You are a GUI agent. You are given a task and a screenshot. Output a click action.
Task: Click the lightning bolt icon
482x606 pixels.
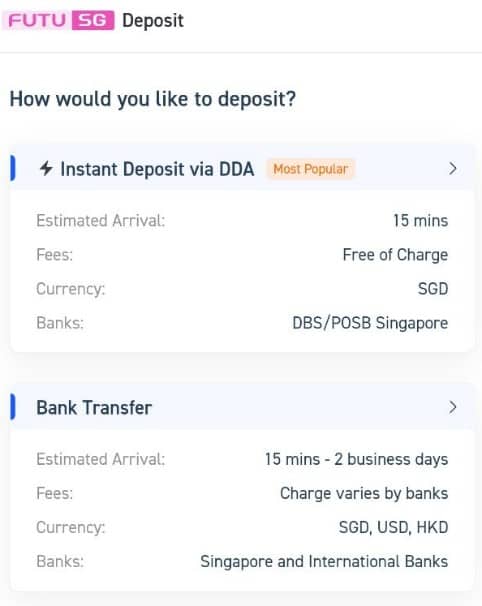[46, 169]
